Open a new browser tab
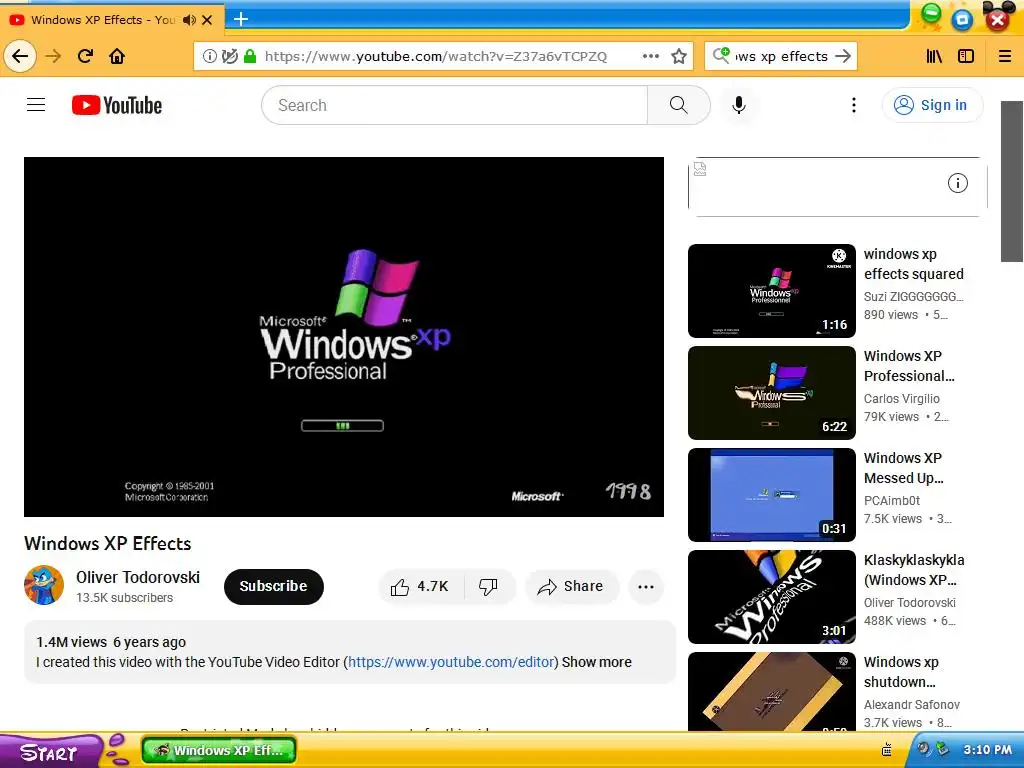Image resolution: width=1024 pixels, height=768 pixels. pyautogui.click(x=241, y=19)
